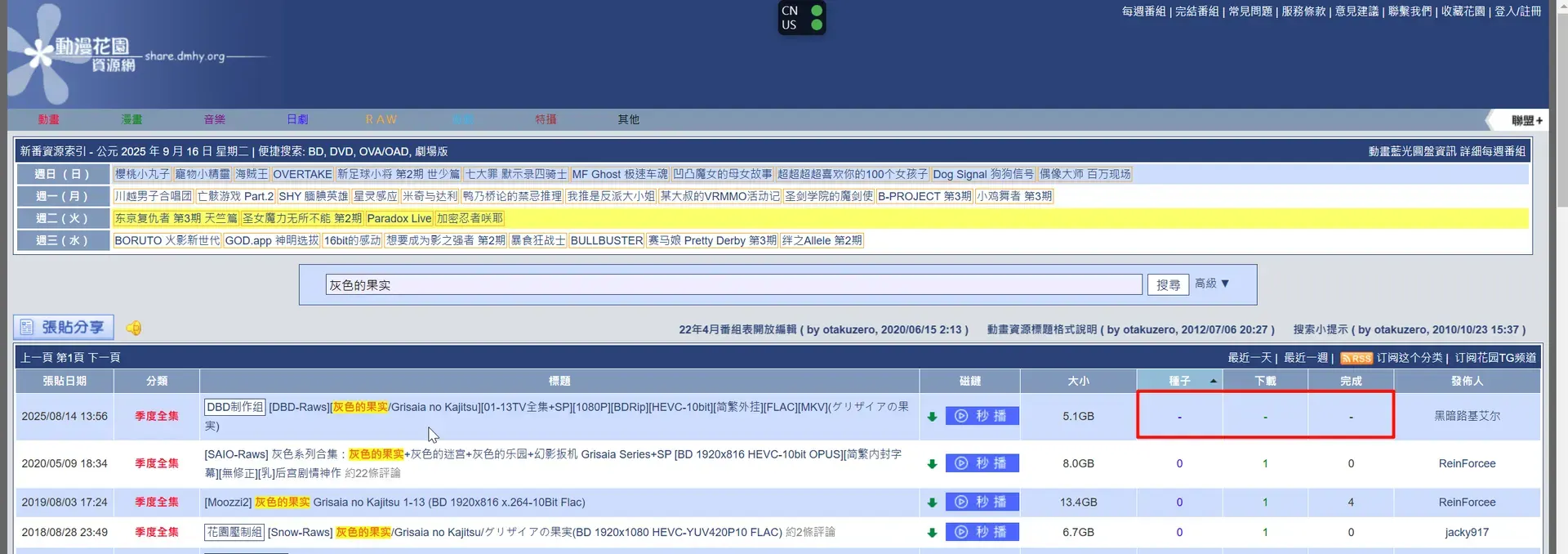1568x554 pixels.
Task: Click the download arrow for Snow-Raws row
Action: coord(932,533)
